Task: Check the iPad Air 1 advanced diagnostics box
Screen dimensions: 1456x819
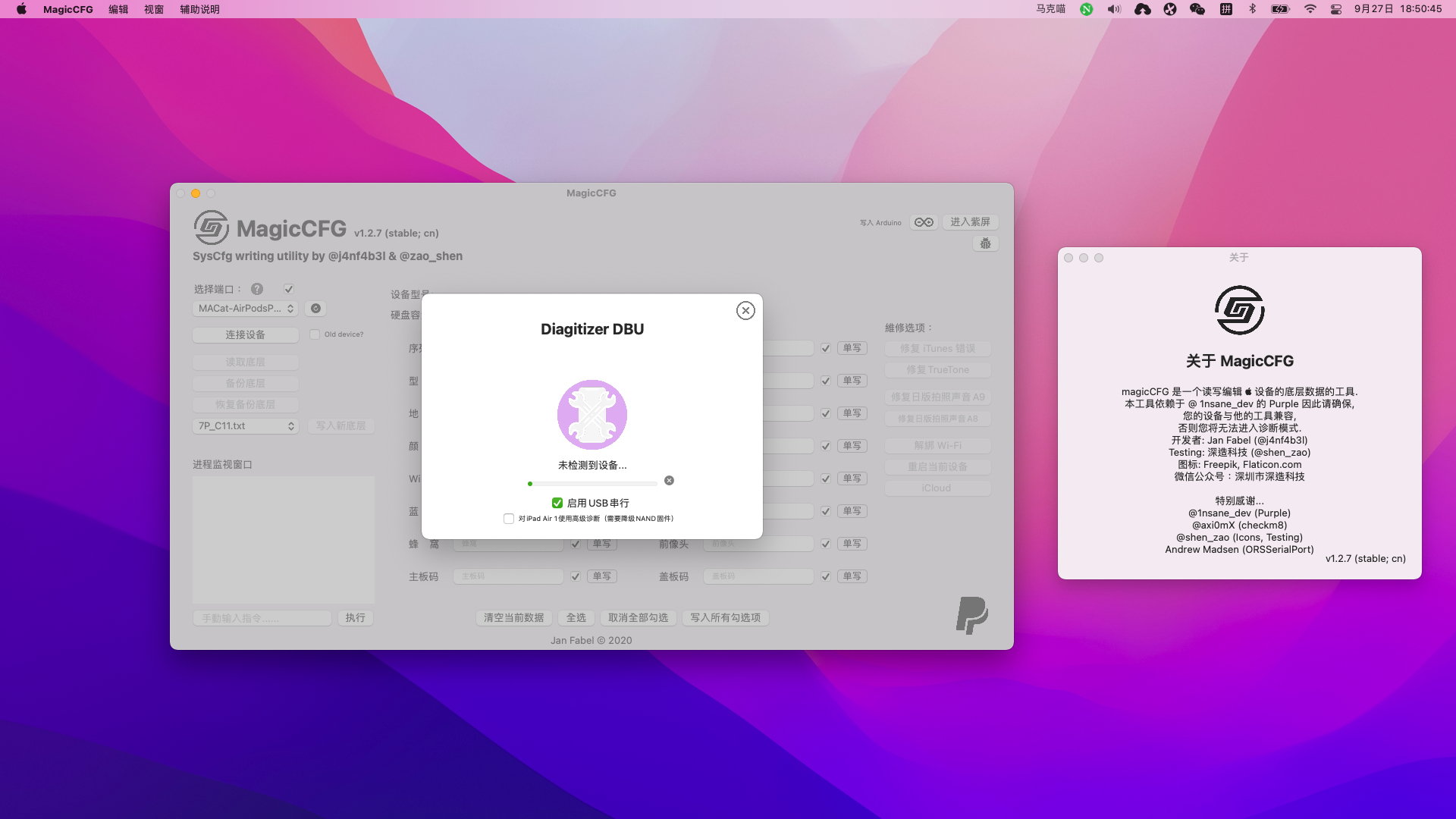Action: pos(509,519)
